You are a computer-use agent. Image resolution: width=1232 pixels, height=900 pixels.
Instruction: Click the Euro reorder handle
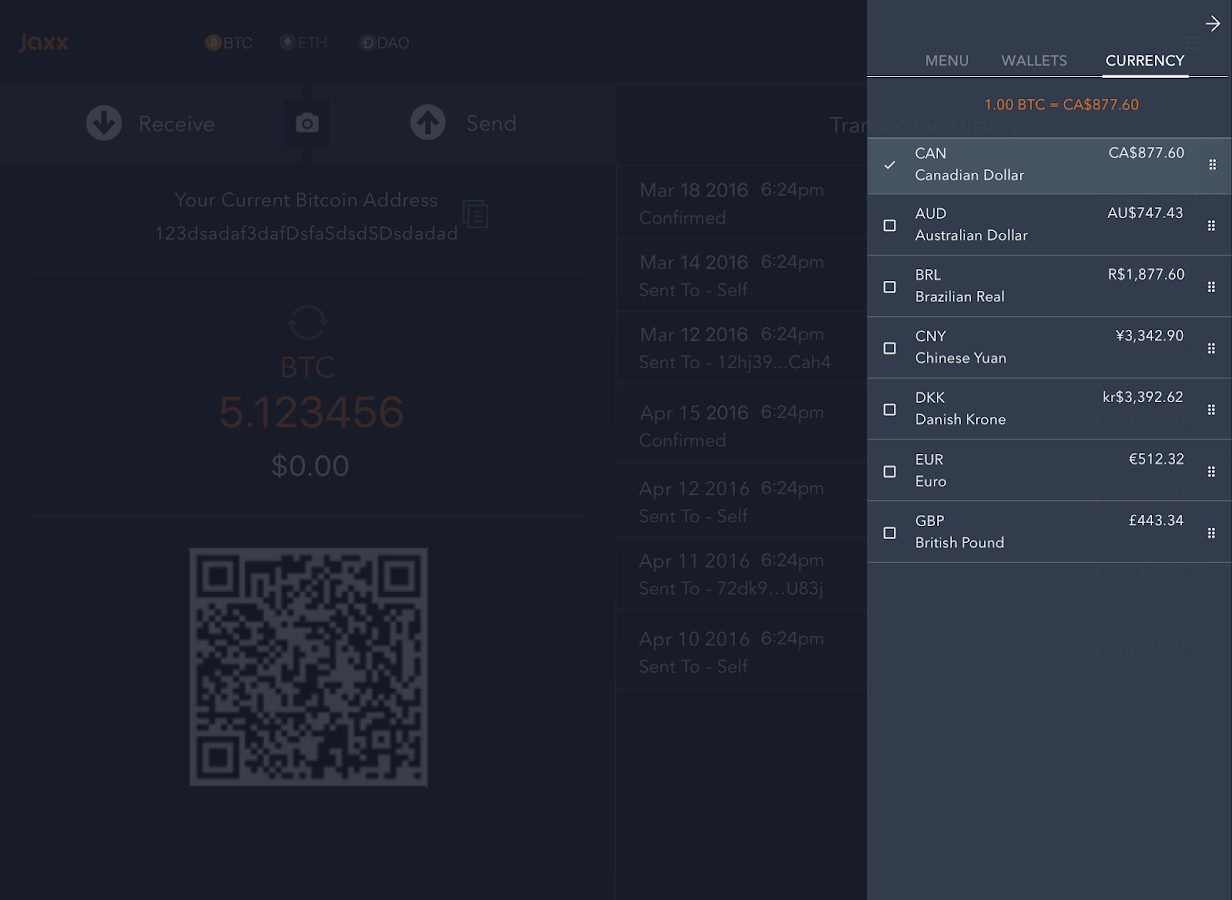1212,472
